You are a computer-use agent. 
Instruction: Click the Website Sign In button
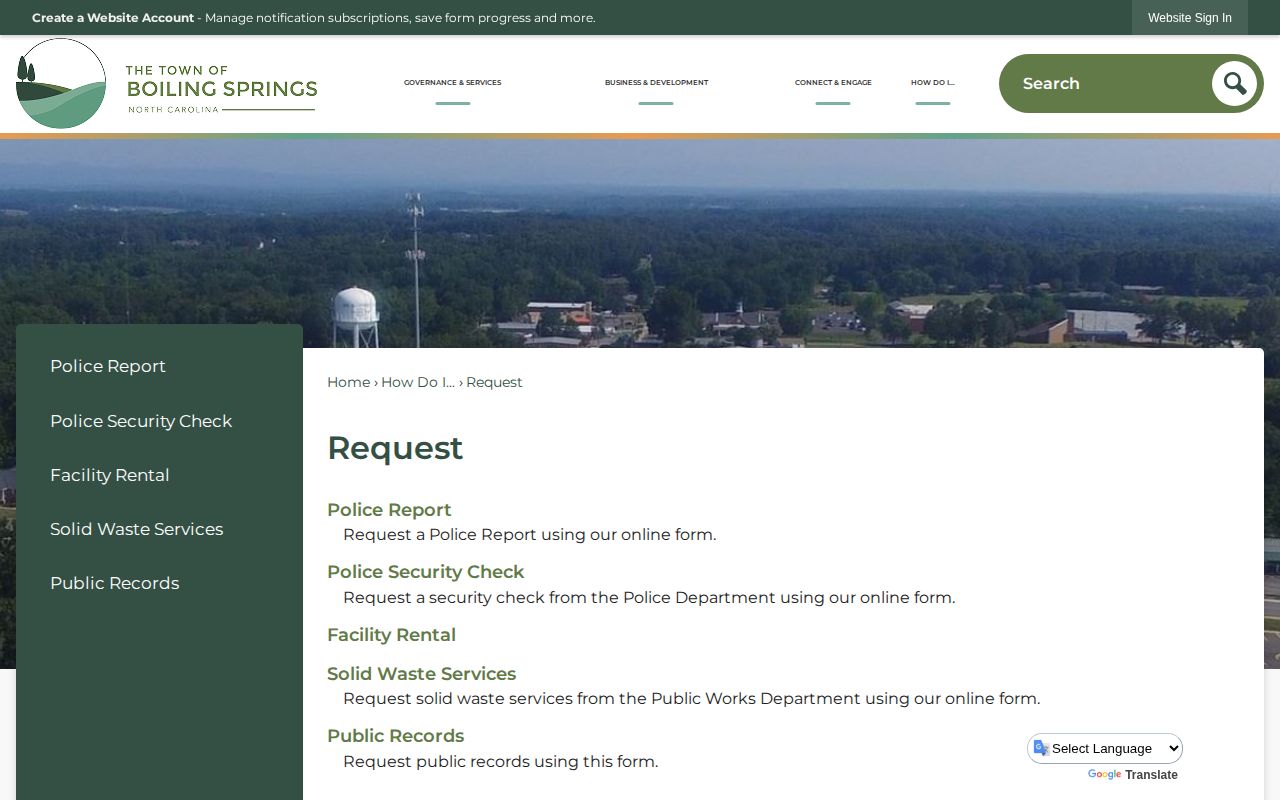(x=1190, y=18)
